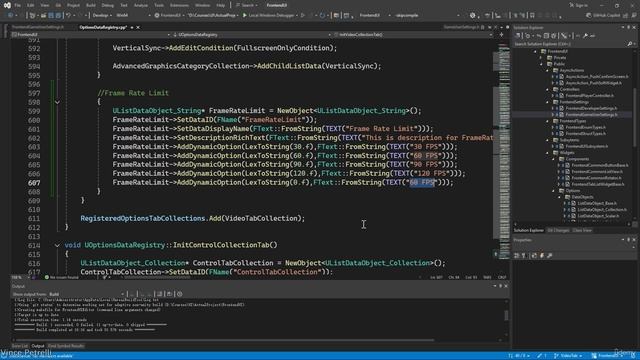The width and height of the screenshot is (640, 360).
Task: Select FrontendEnumTypes.h file
Action: [x=585, y=127]
